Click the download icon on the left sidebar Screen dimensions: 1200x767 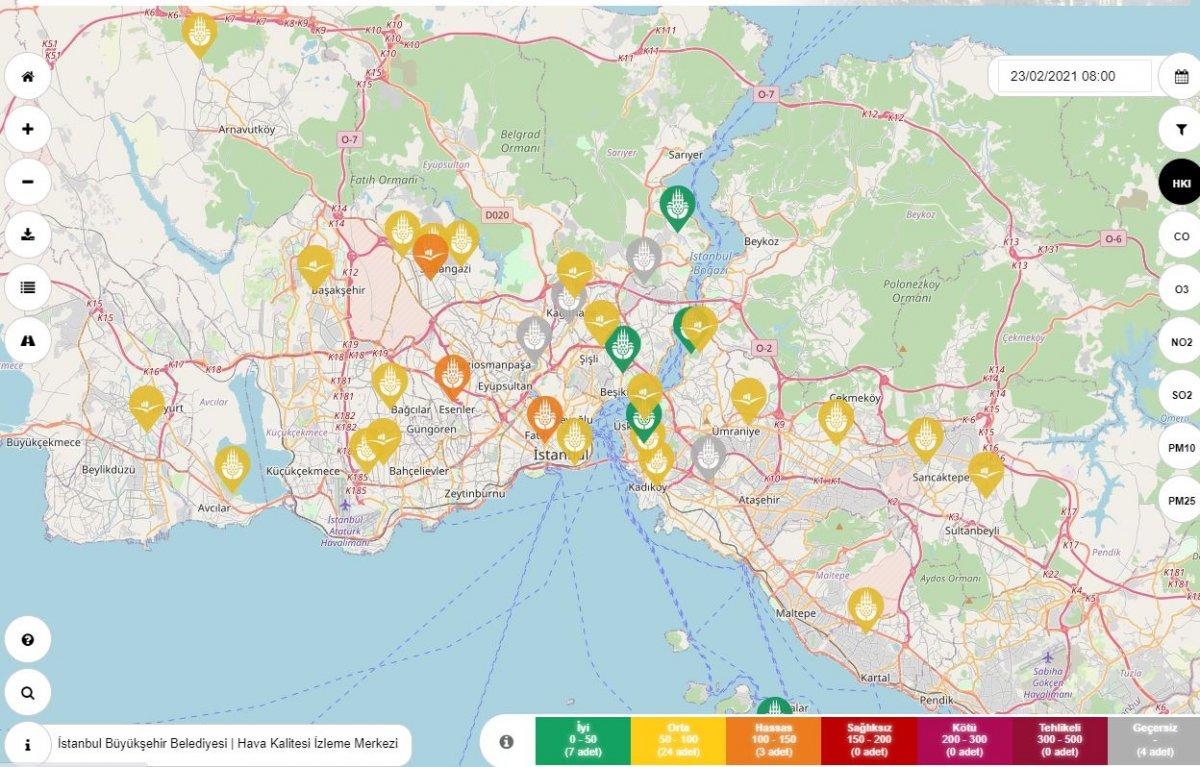[28, 234]
